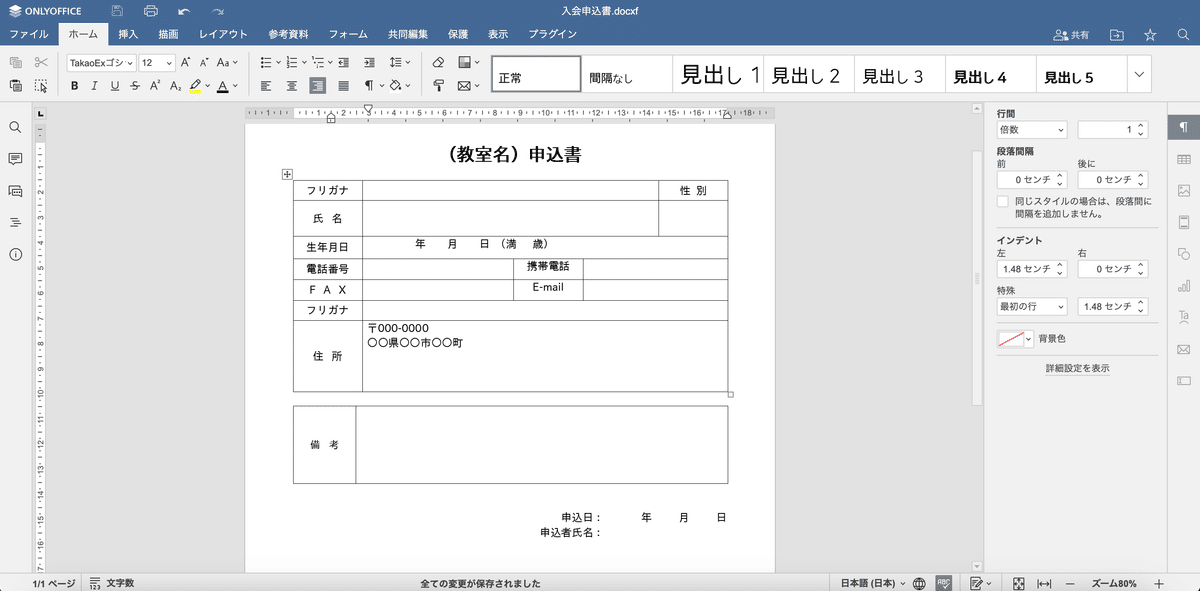Click the Cut scissors icon
Screen dimensions: 1200x591
point(41,62)
